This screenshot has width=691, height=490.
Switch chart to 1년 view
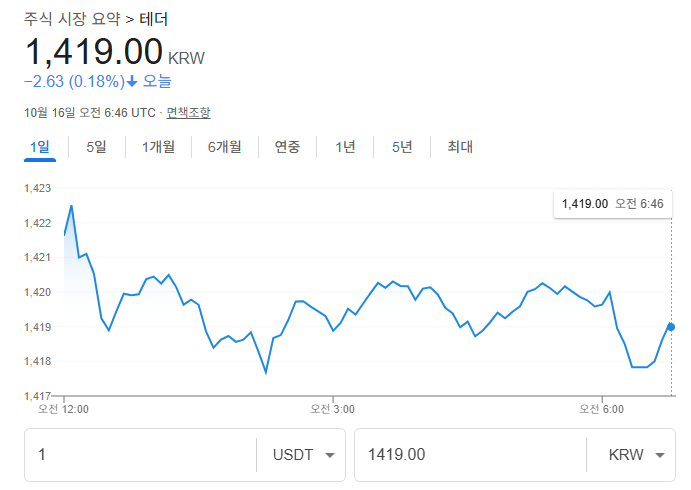click(345, 147)
